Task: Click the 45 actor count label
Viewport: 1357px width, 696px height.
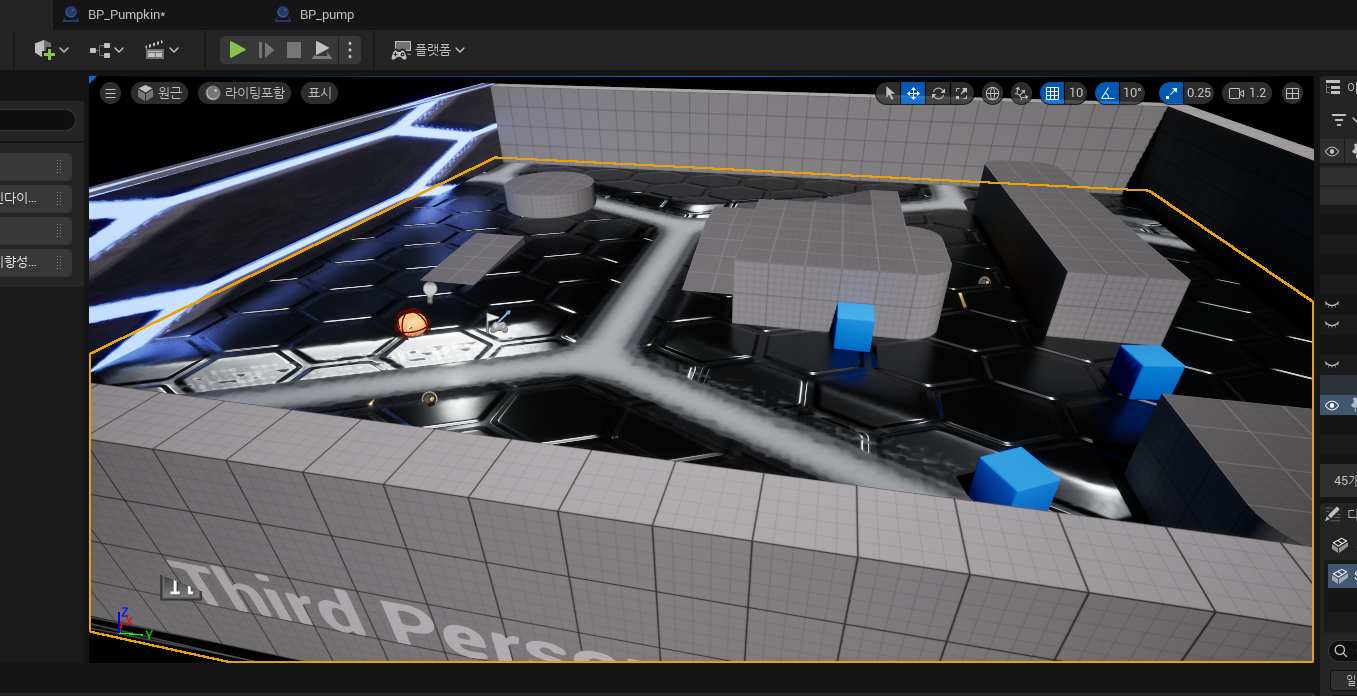Action: coord(1344,481)
